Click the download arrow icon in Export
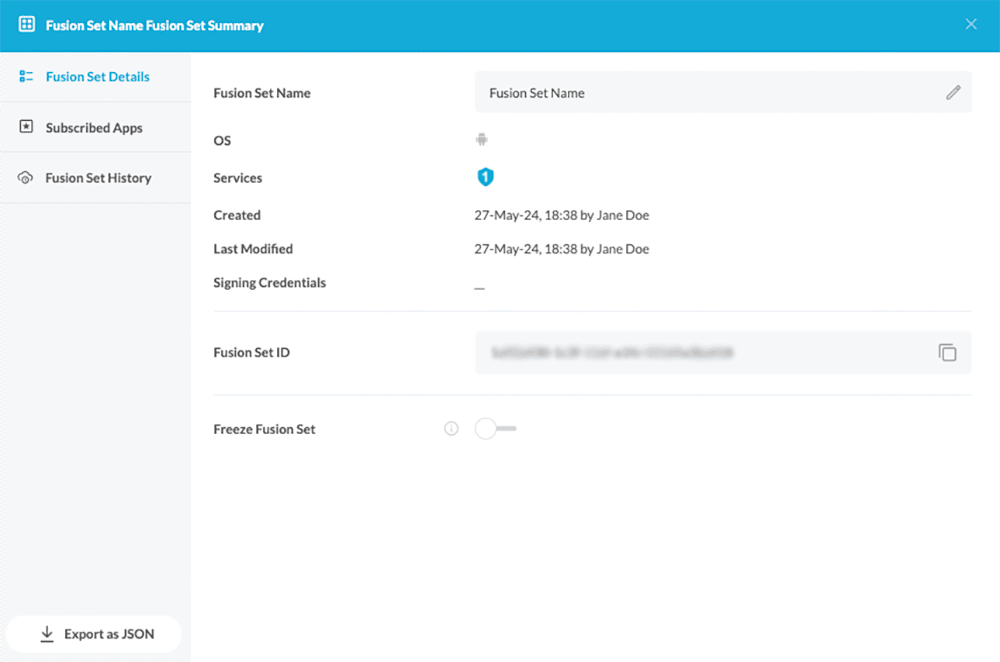Image resolution: width=1000 pixels, height=662 pixels. click(46, 634)
